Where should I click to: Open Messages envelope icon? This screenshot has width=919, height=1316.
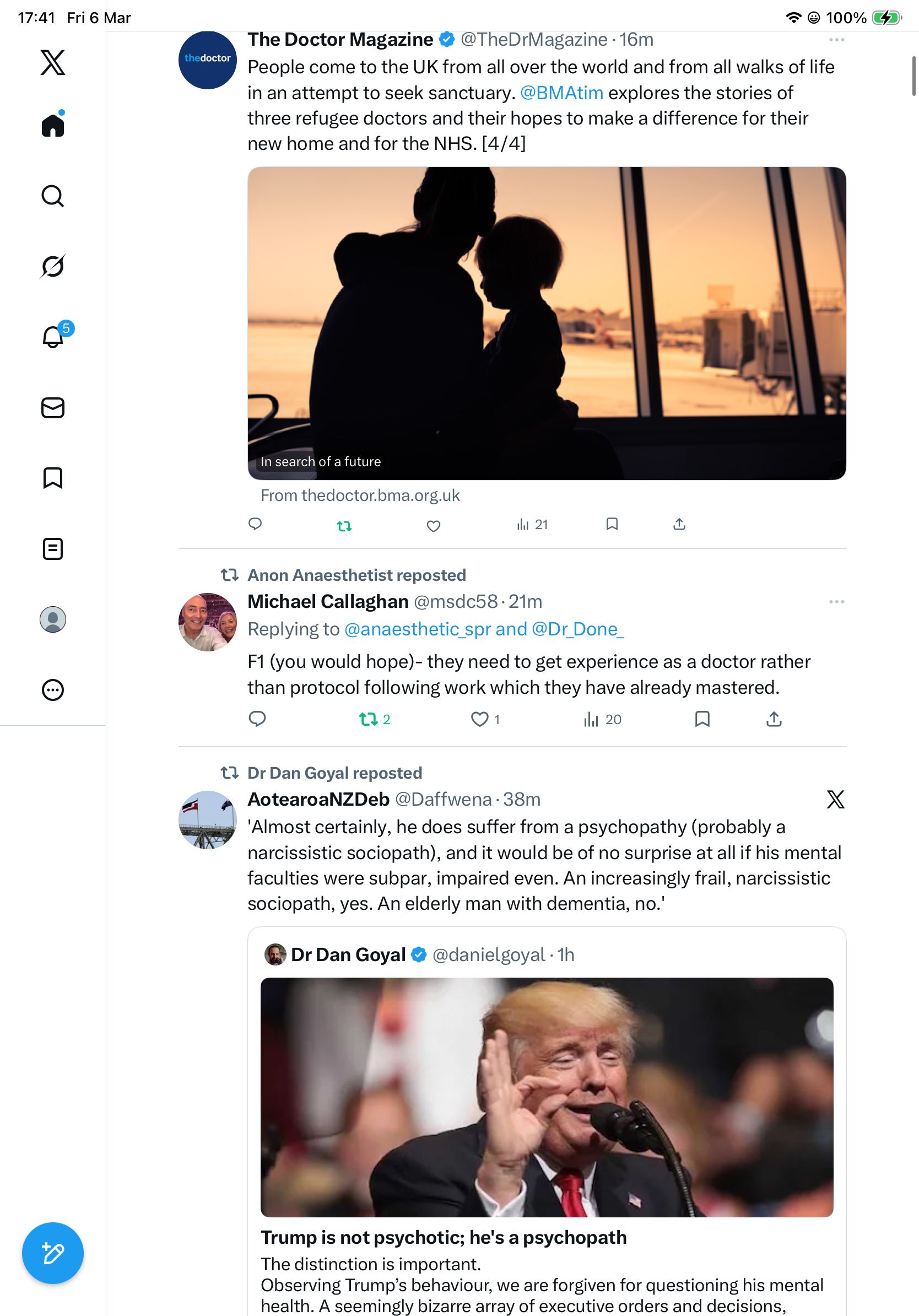coord(53,407)
